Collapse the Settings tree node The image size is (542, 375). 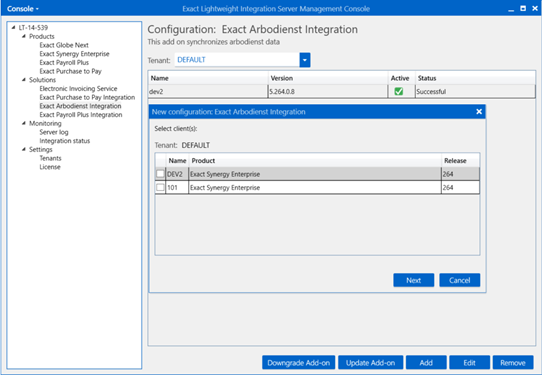click(x=24, y=149)
